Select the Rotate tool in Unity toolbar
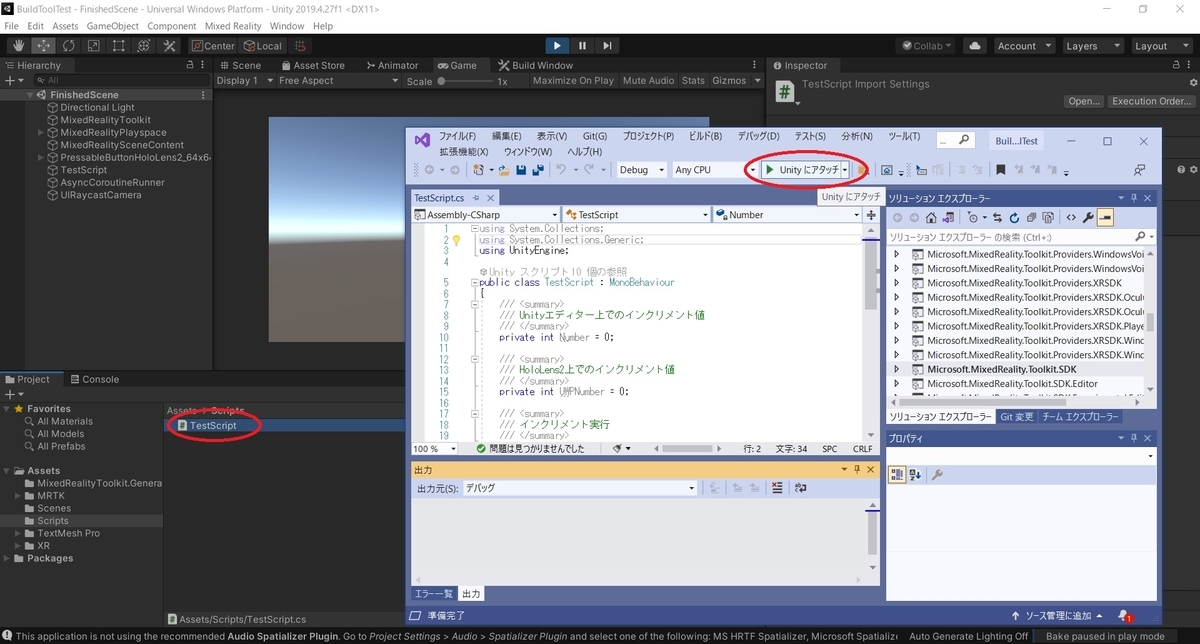 tap(69, 46)
